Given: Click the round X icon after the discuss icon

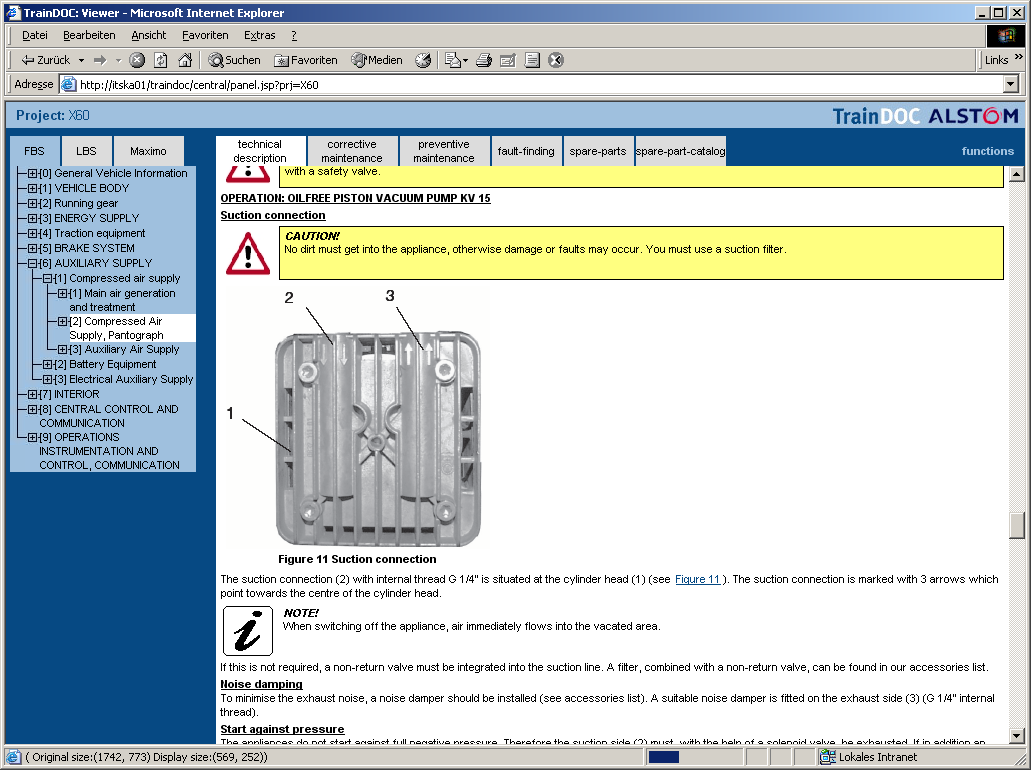Looking at the screenshot, I should click(x=556, y=60).
